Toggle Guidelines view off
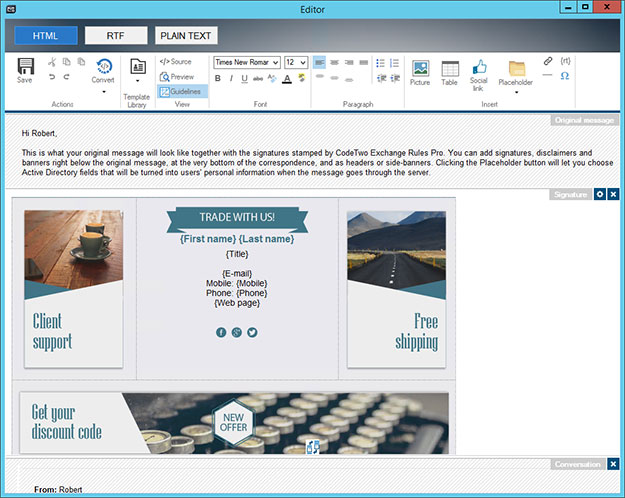This screenshot has width=625, height=498. click(182, 91)
